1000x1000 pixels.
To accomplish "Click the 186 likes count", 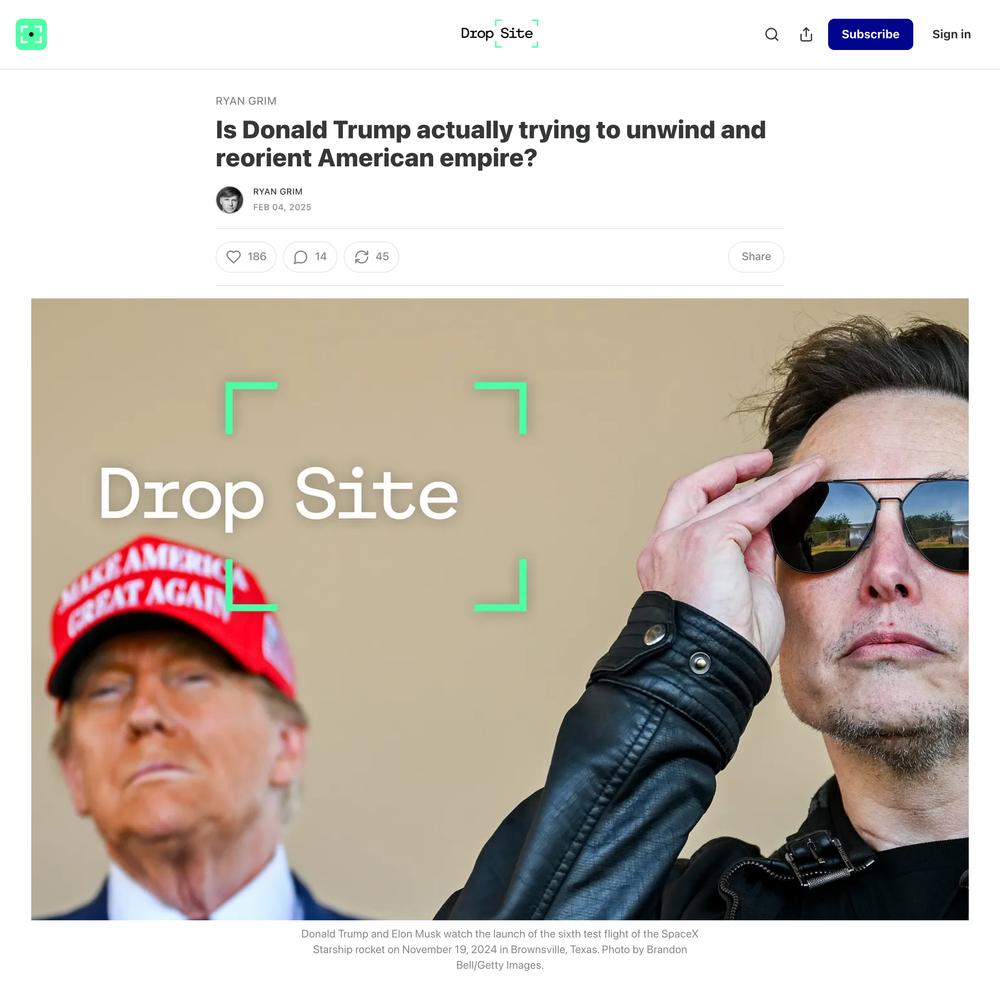I will 257,256.
